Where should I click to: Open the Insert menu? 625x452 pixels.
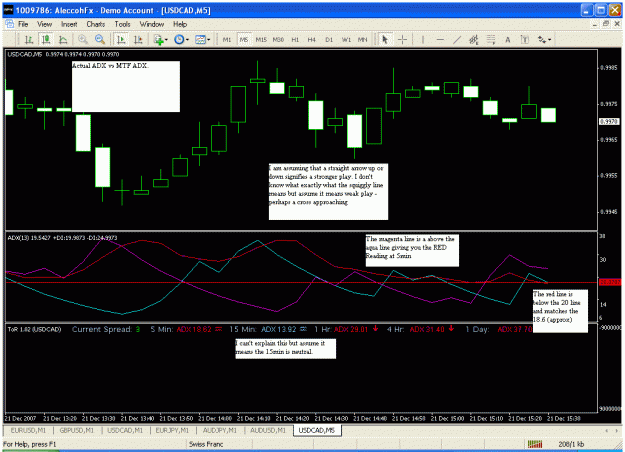[69, 24]
